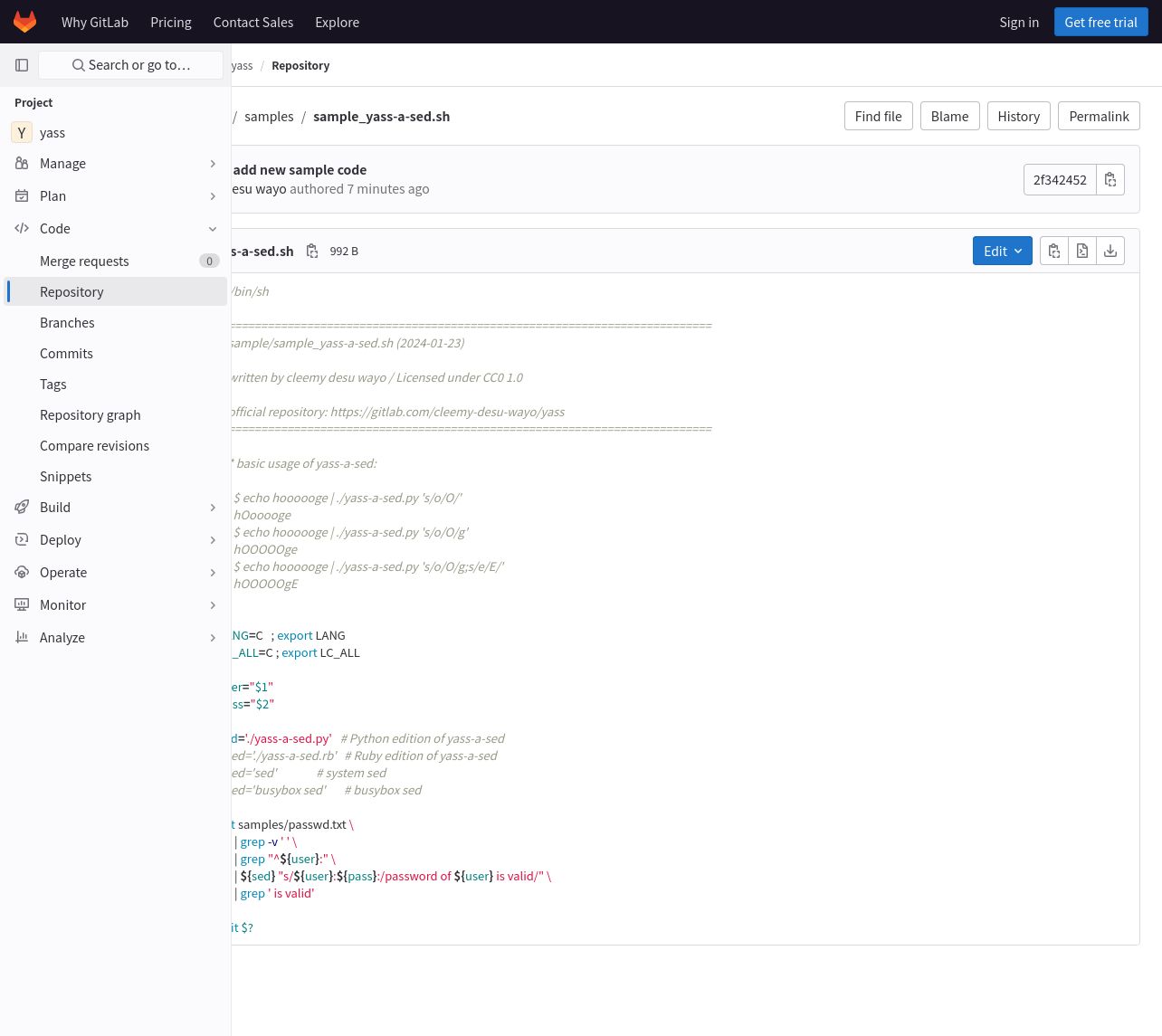
Task: Open Repository graph in sidebar
Action: coord(116,415)
